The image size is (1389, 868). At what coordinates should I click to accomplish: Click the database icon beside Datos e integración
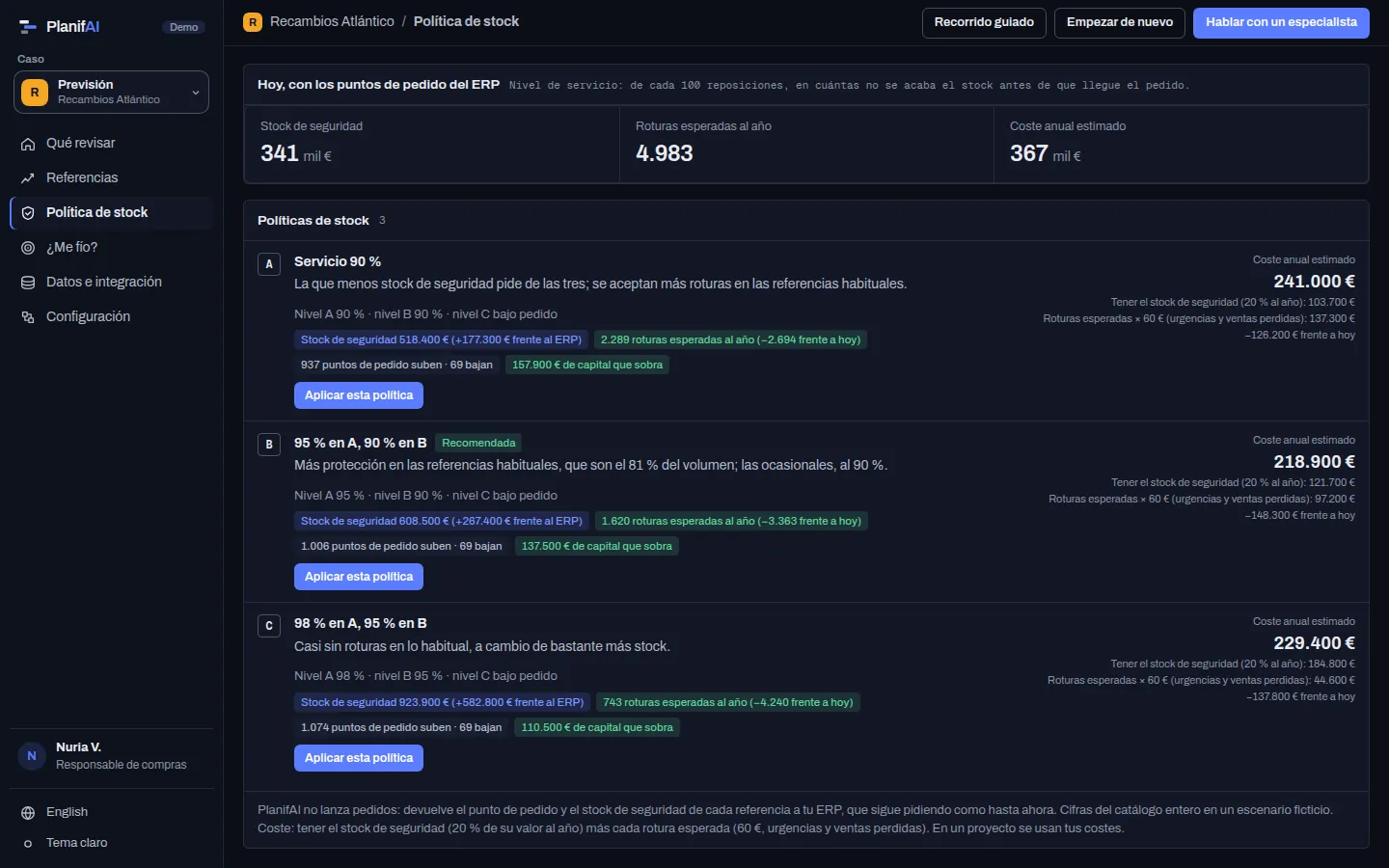[28, 283]
